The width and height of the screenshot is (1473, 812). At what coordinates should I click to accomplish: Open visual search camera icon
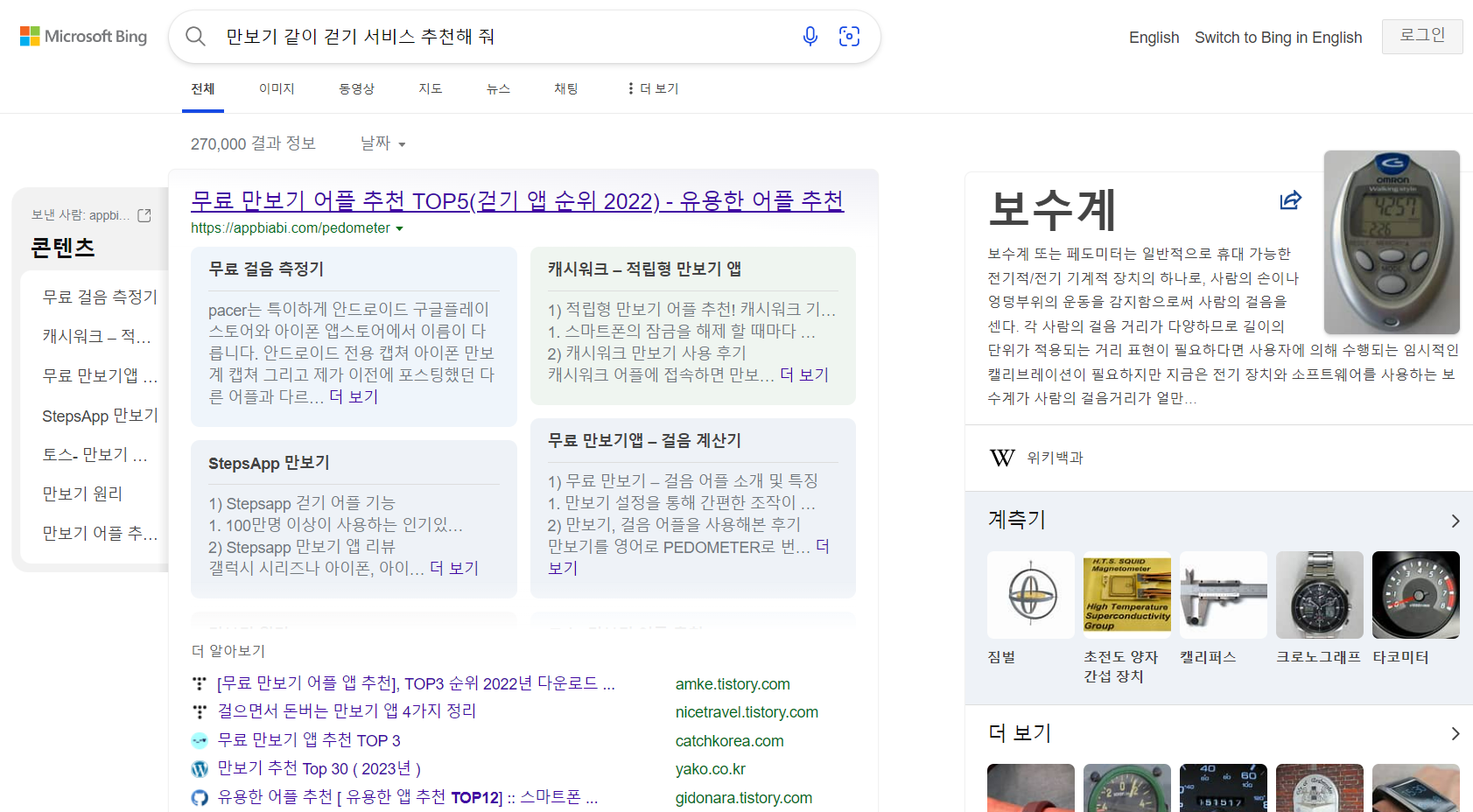(x=849, y=36)
